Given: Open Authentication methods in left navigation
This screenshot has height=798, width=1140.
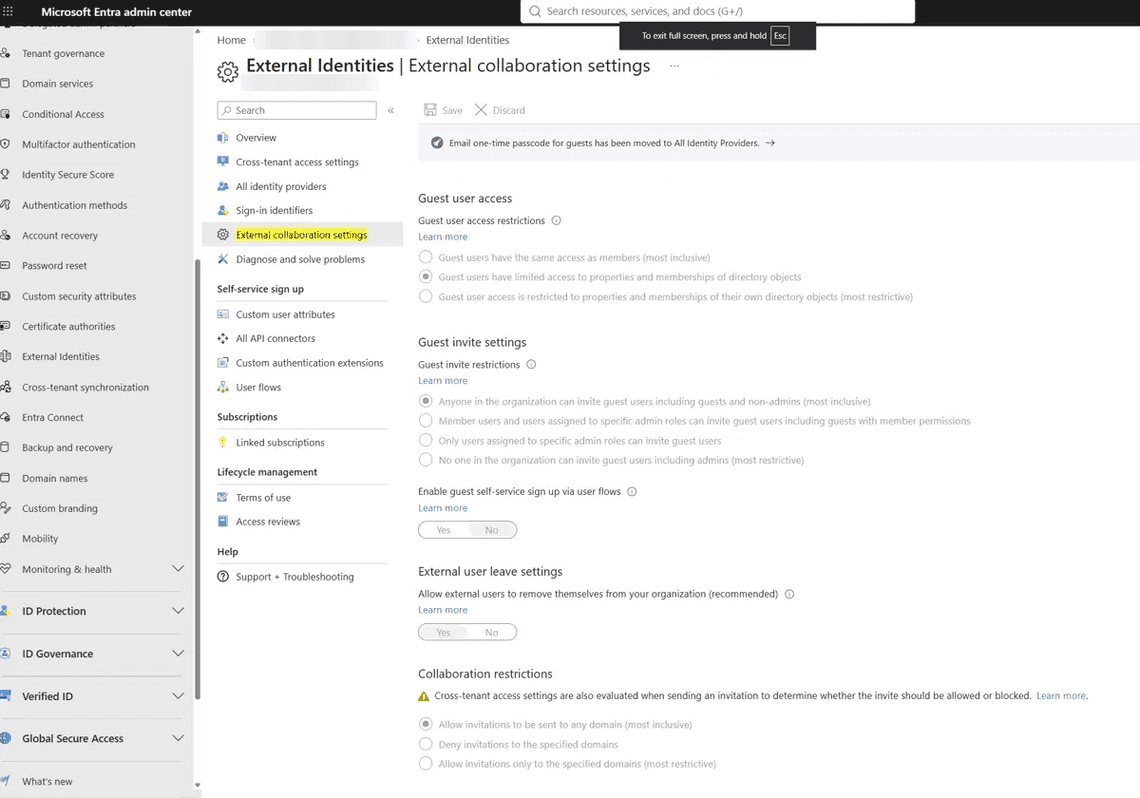Looking at the screenshot, I should click(74, 205).
